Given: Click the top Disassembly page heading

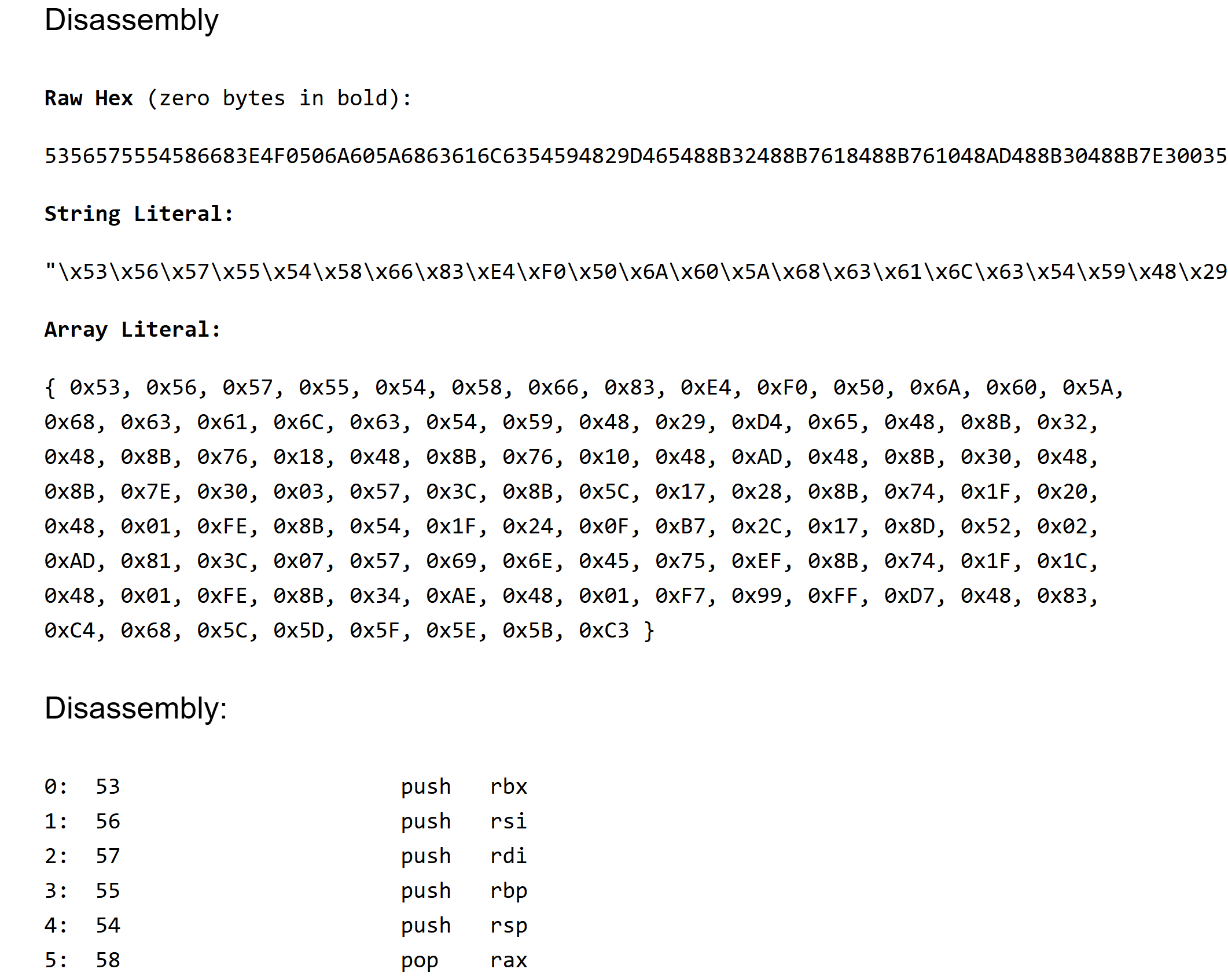Looking at the screenshot, I should click(x=131, y=21).
